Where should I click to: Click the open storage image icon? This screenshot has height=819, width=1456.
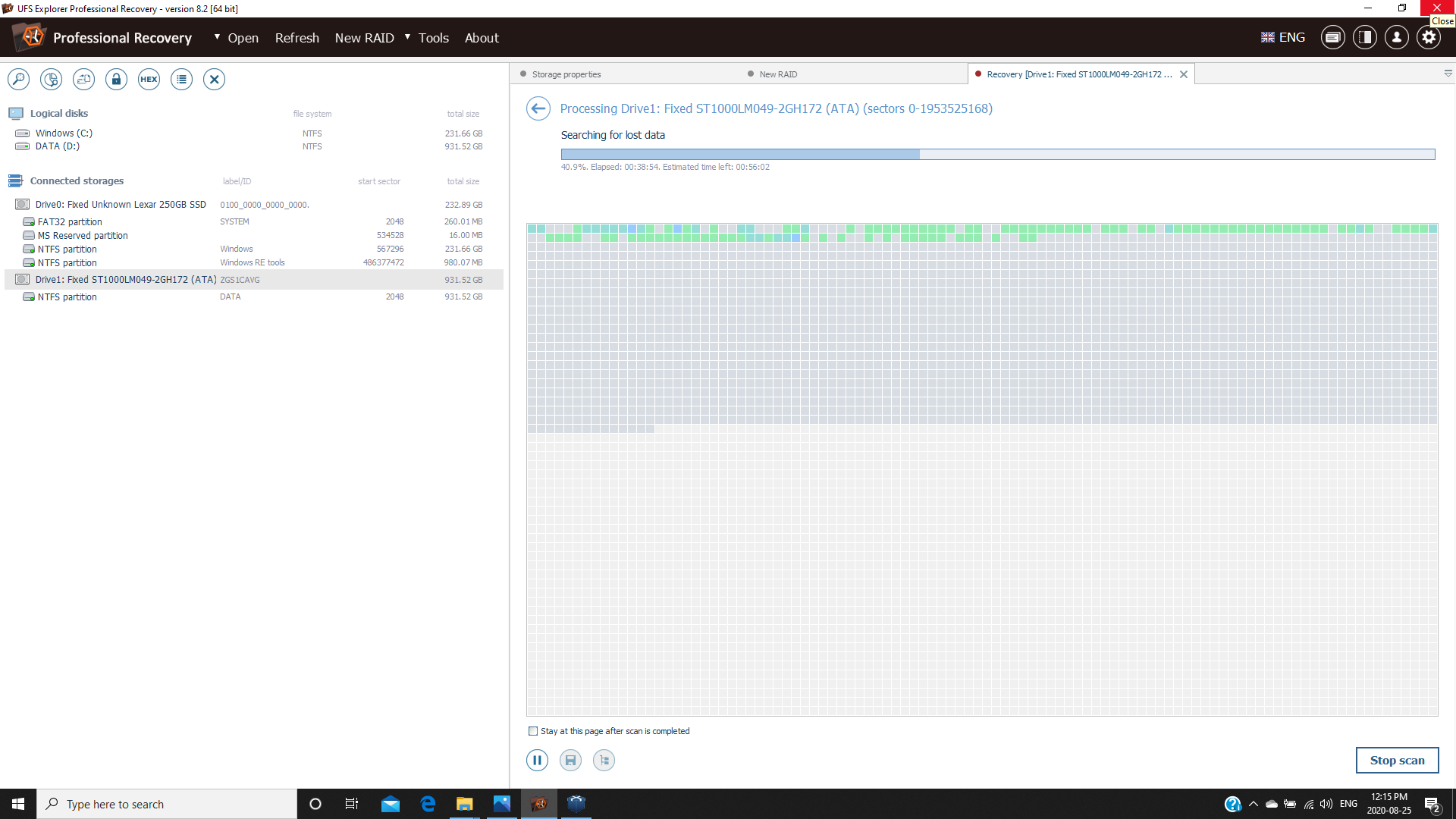pos(83,79)
